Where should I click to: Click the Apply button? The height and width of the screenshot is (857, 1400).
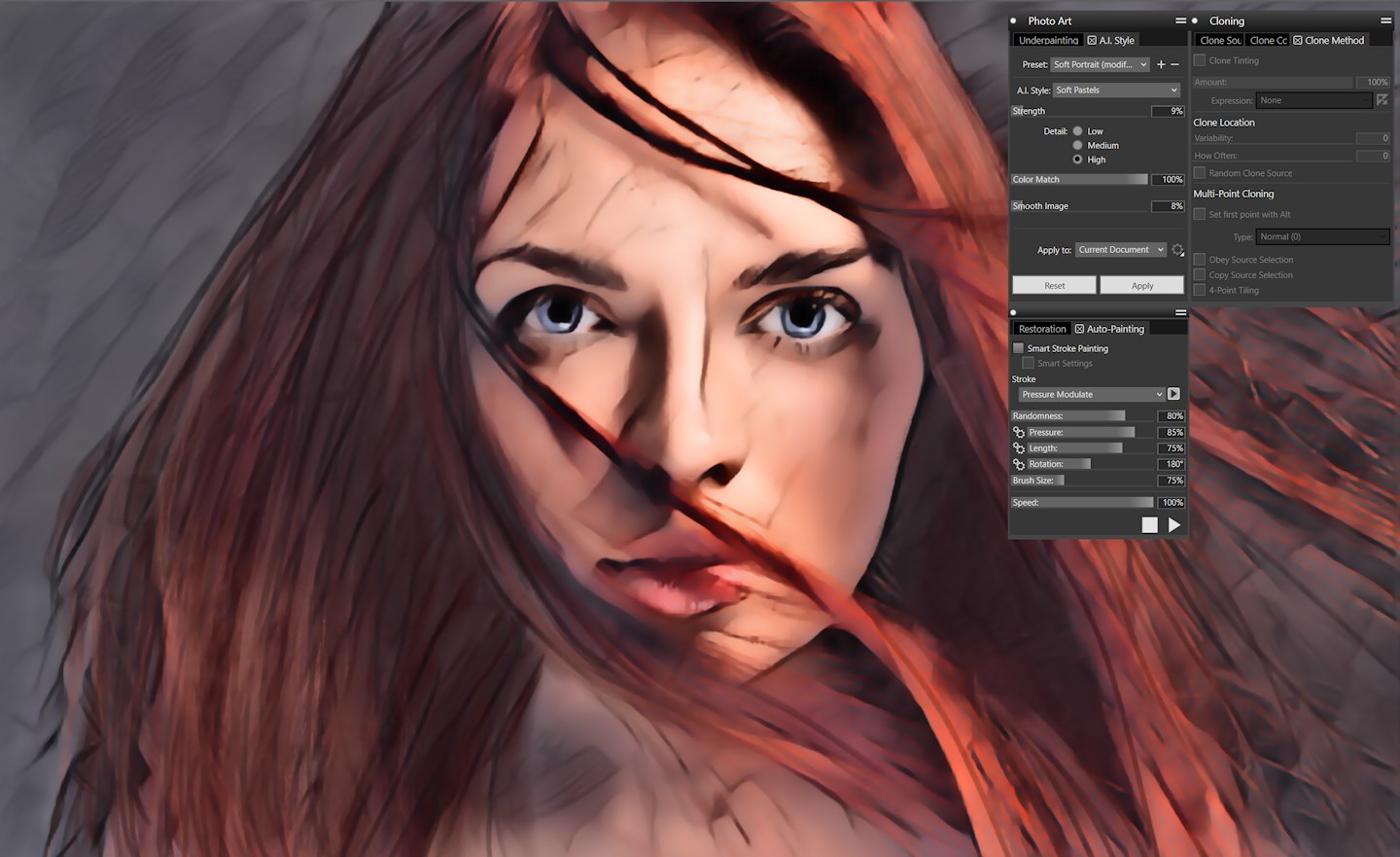(x=1141, y=284)
